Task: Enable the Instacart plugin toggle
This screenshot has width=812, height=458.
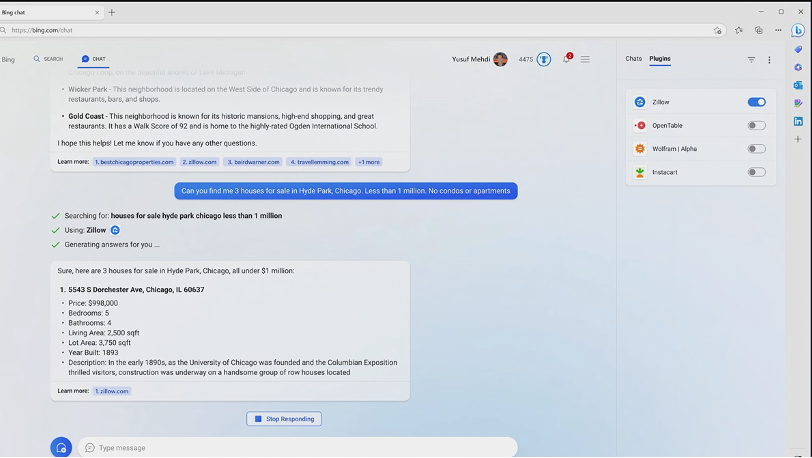Action: pyautogui.click(x=756, y=172)
